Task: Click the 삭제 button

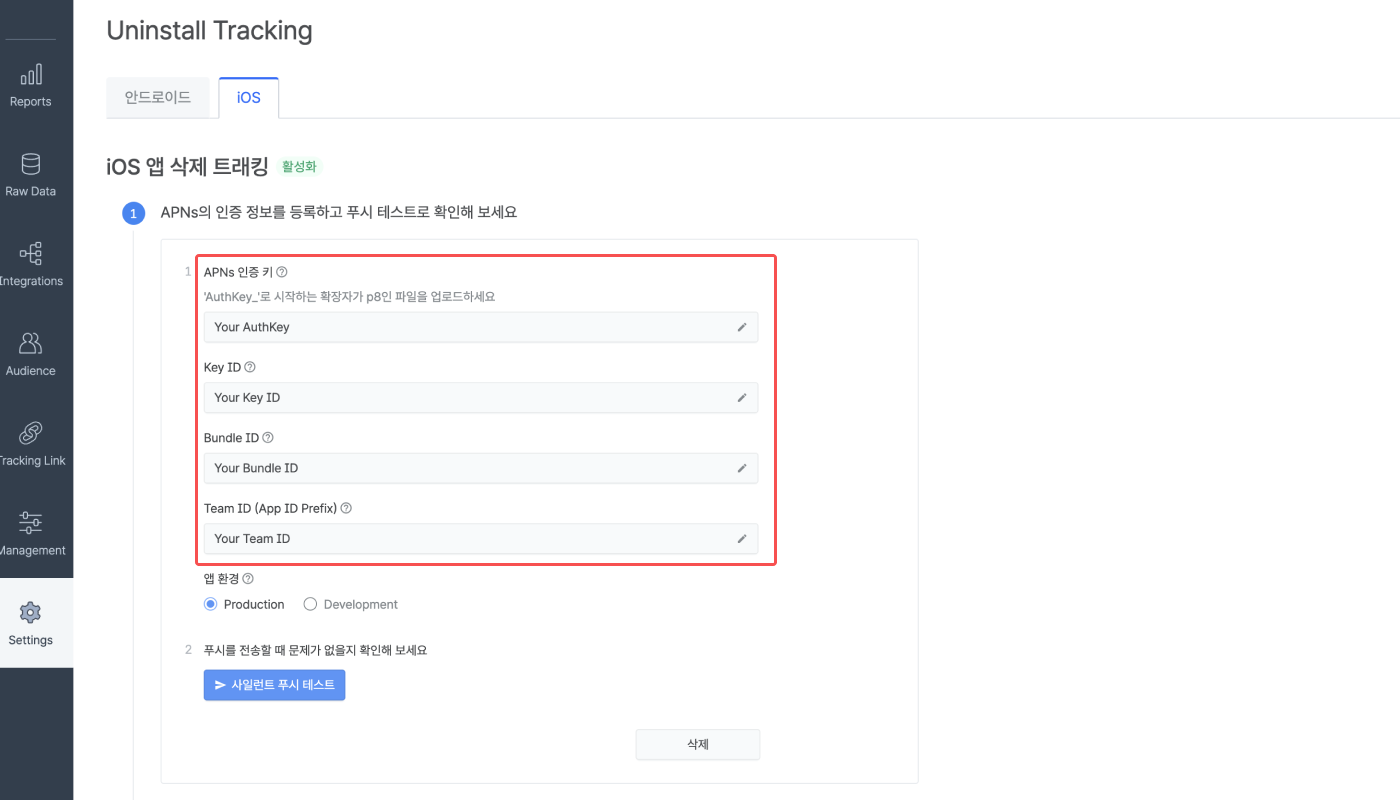Action: (x=698, y=744)
